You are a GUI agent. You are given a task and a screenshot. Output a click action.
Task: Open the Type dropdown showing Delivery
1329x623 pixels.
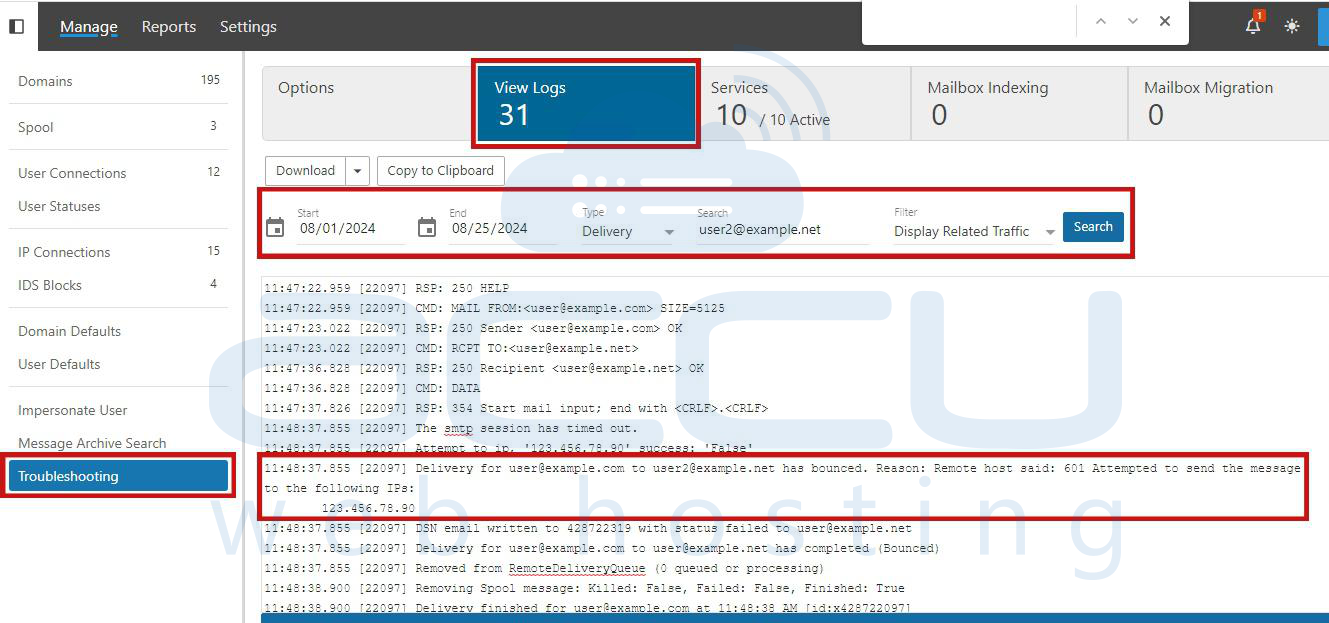tap(629, 231)
